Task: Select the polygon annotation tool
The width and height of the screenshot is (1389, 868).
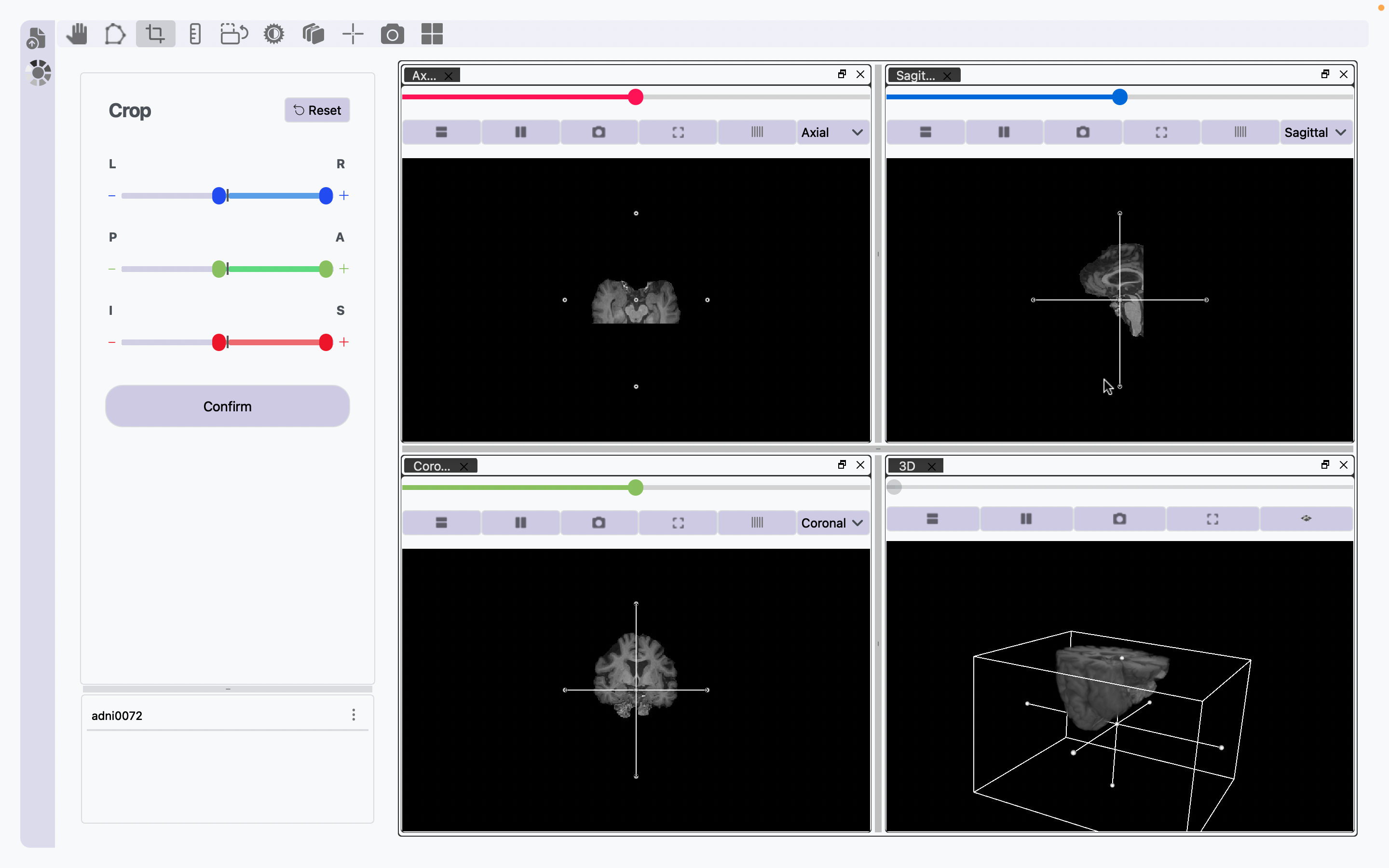Action: click(115, 34)
